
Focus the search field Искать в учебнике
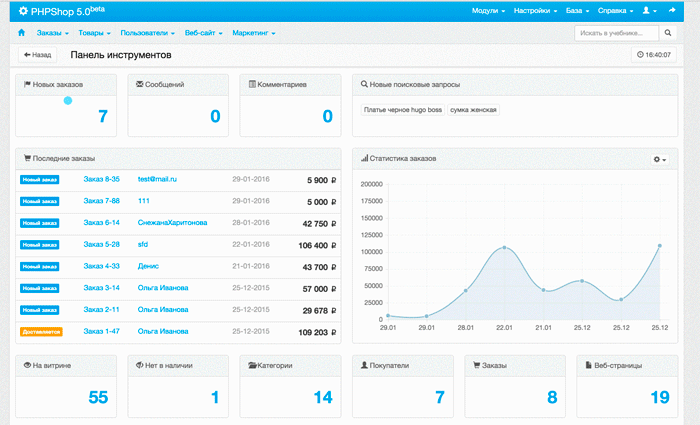(617, 33)
